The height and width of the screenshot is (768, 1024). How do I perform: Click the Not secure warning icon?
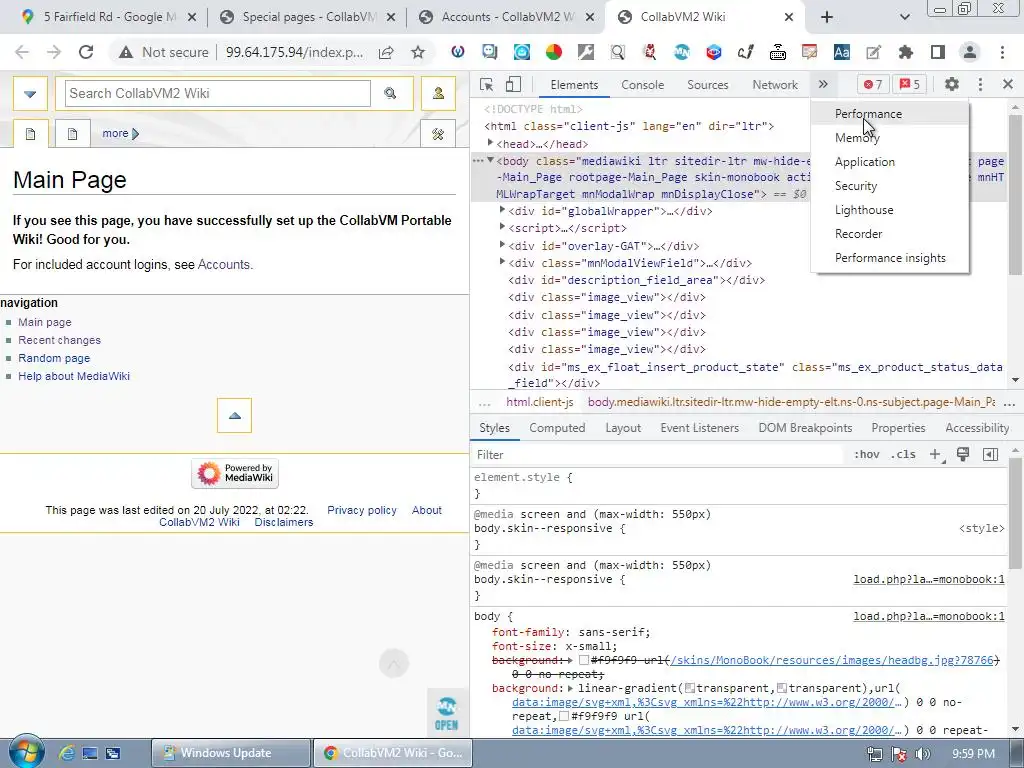tap(125, 52)
